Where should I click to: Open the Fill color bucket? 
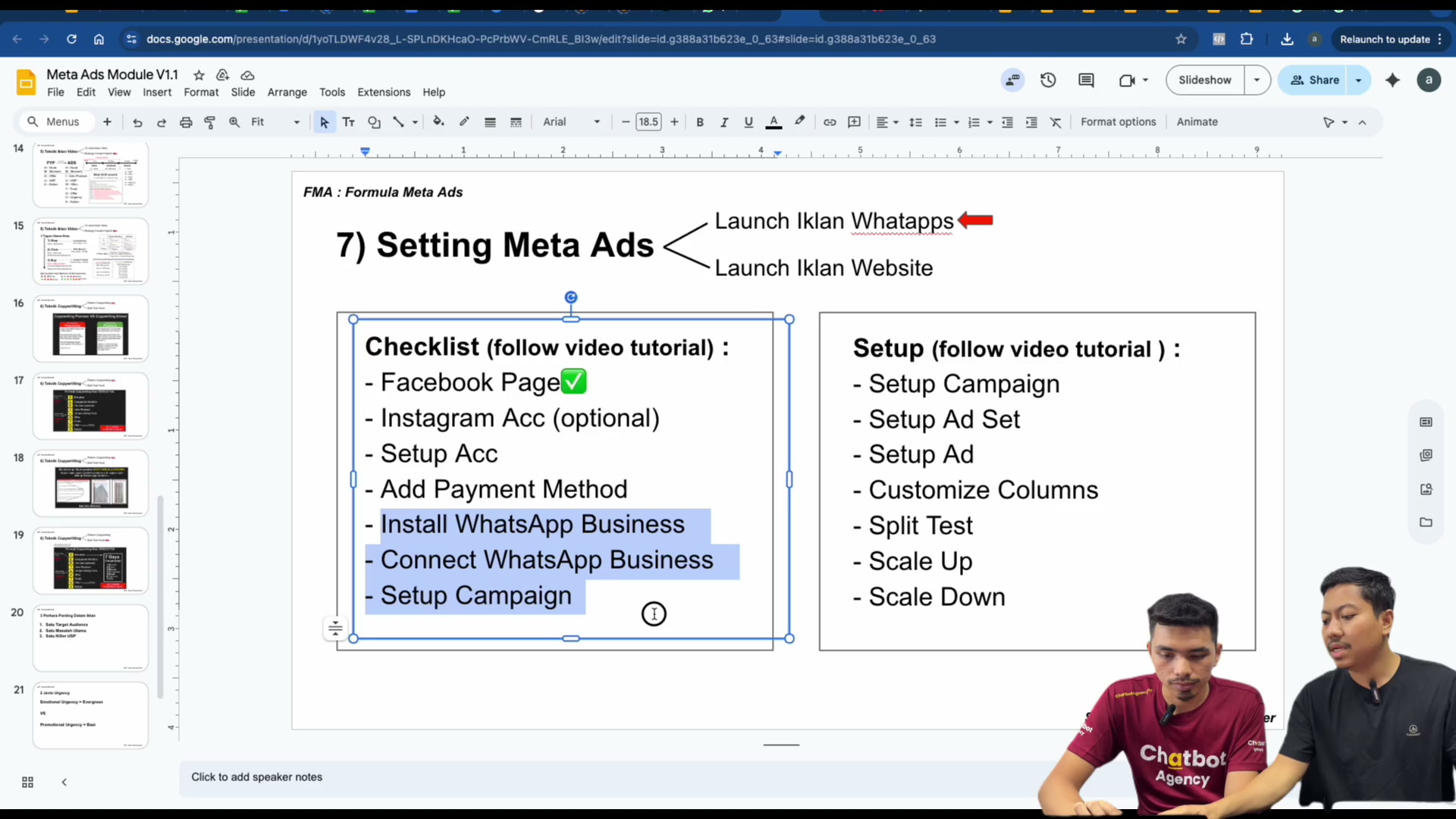tap(438, 122)
